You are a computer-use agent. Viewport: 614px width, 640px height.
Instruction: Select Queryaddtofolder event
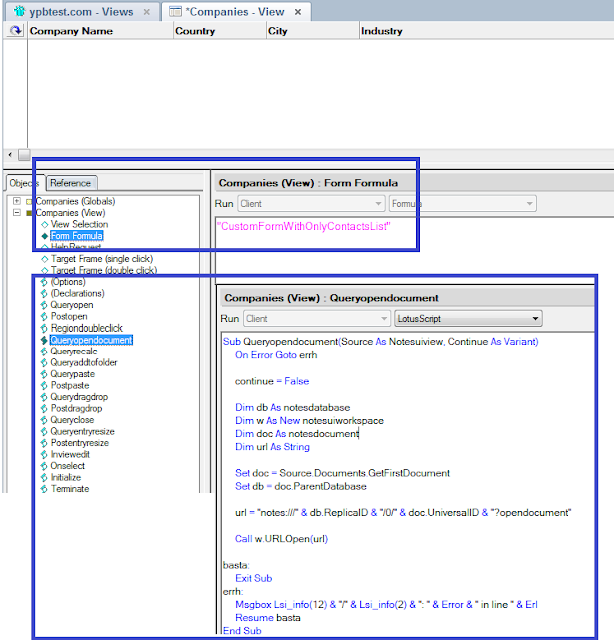pos(84,362)
